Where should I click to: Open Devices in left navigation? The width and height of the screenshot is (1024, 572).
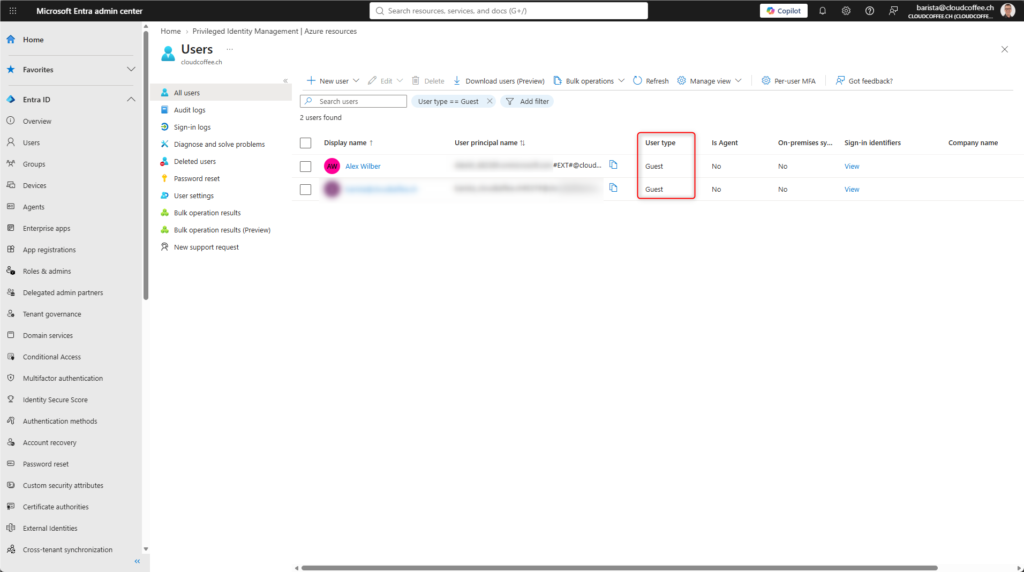tap(35, 185)
